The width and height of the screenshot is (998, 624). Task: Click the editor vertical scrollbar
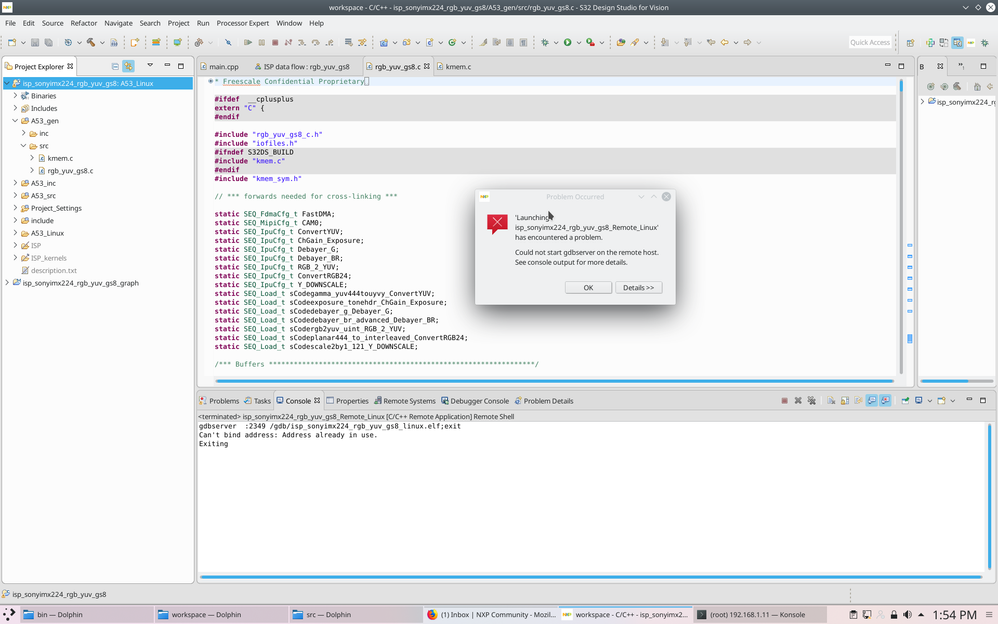pos(901,226)
